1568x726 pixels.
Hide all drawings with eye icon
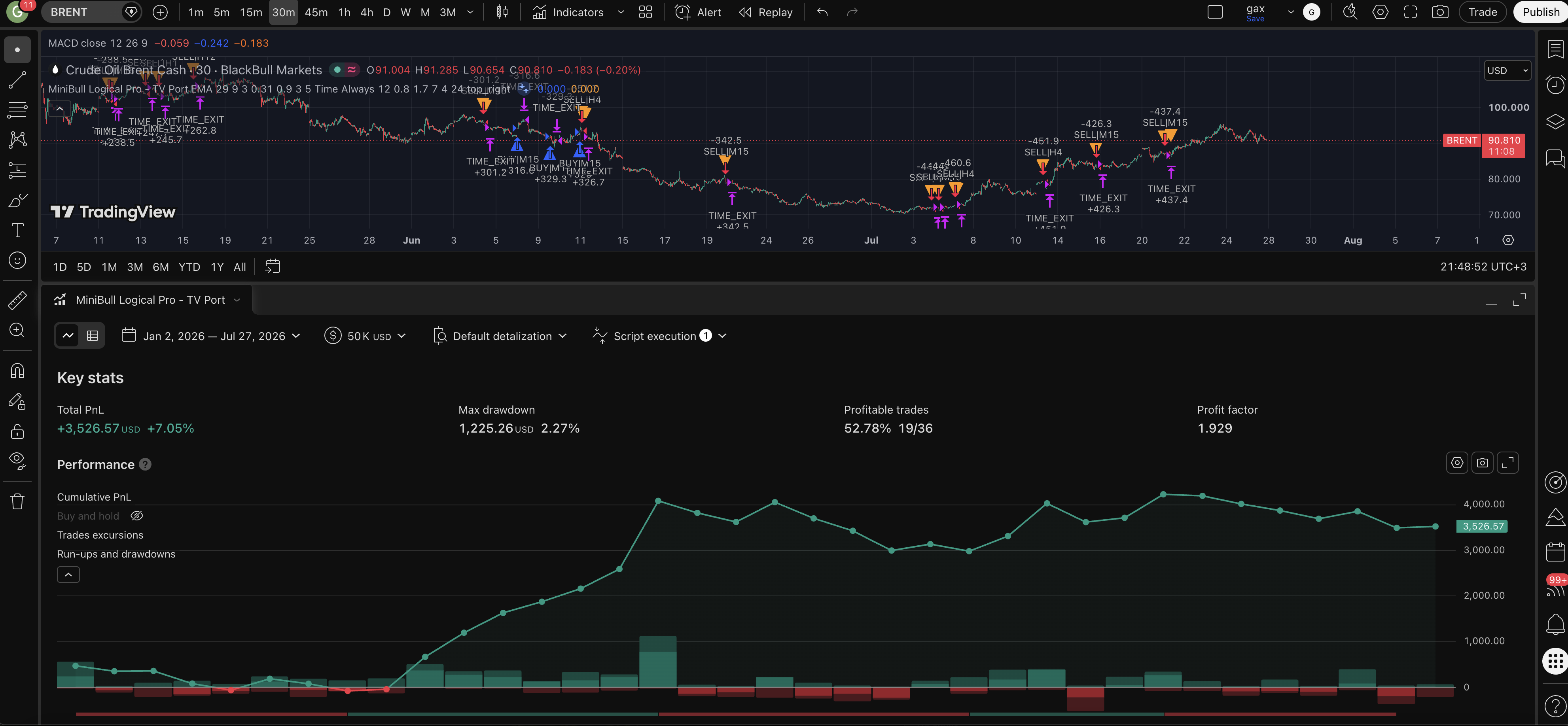[17, 461]
